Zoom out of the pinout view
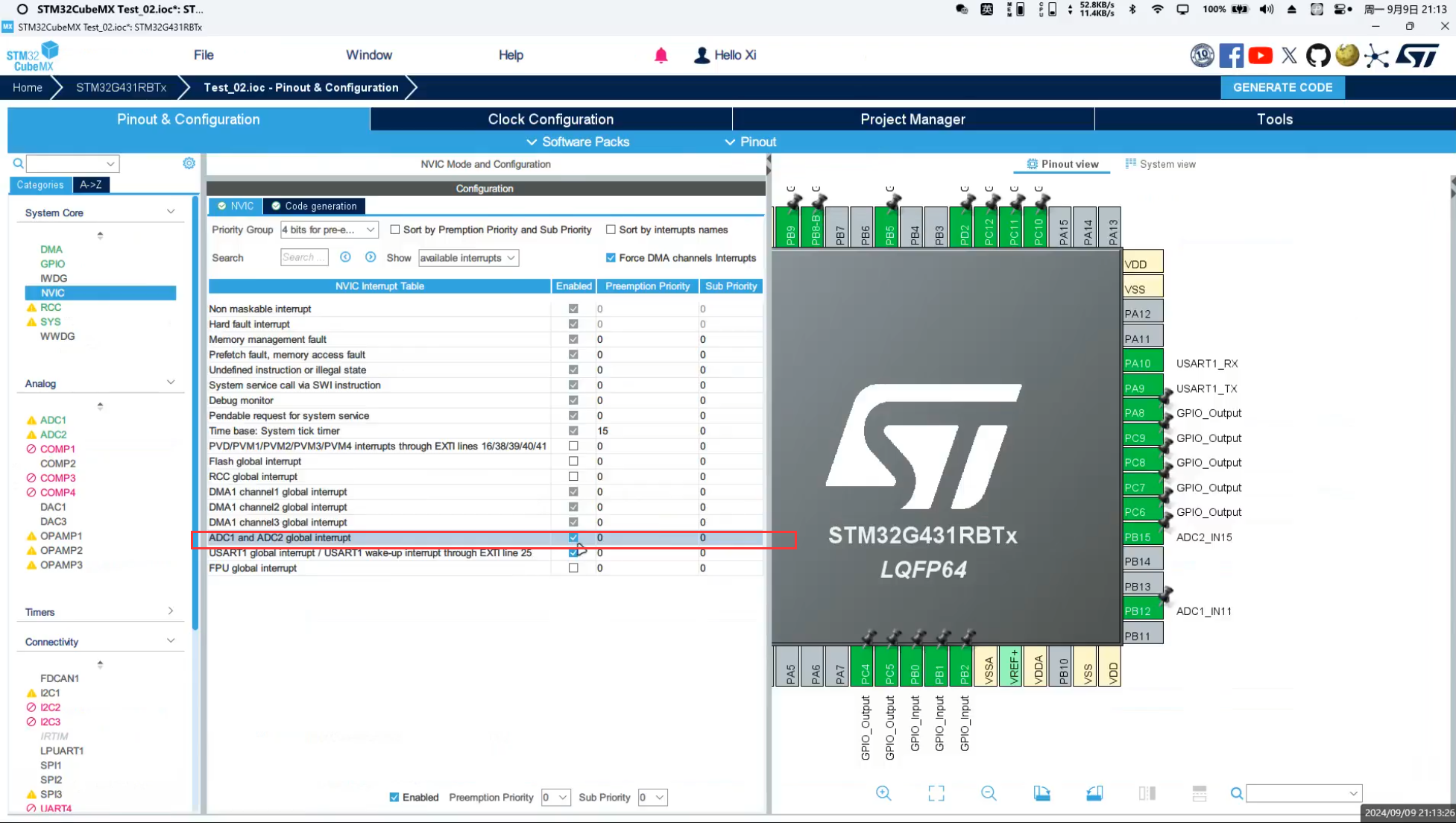Image resolution: width=1456 pixels, height=823 pixels. click(x=989, y=793)
